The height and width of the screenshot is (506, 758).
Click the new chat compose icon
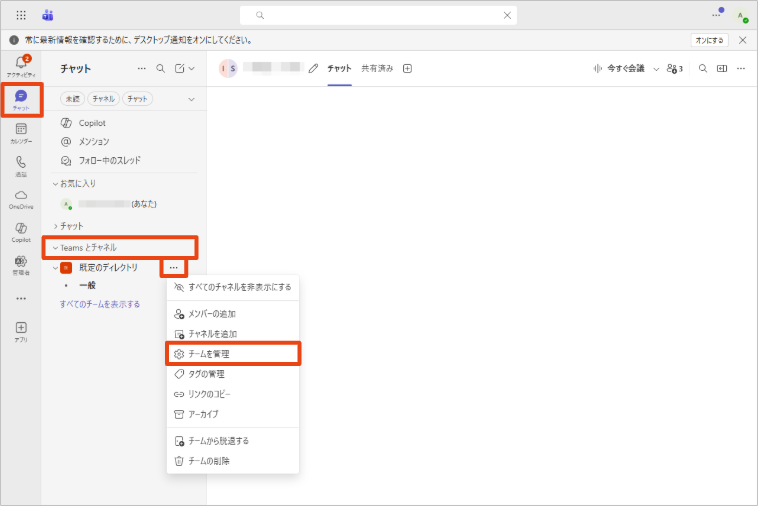(179, 69)
